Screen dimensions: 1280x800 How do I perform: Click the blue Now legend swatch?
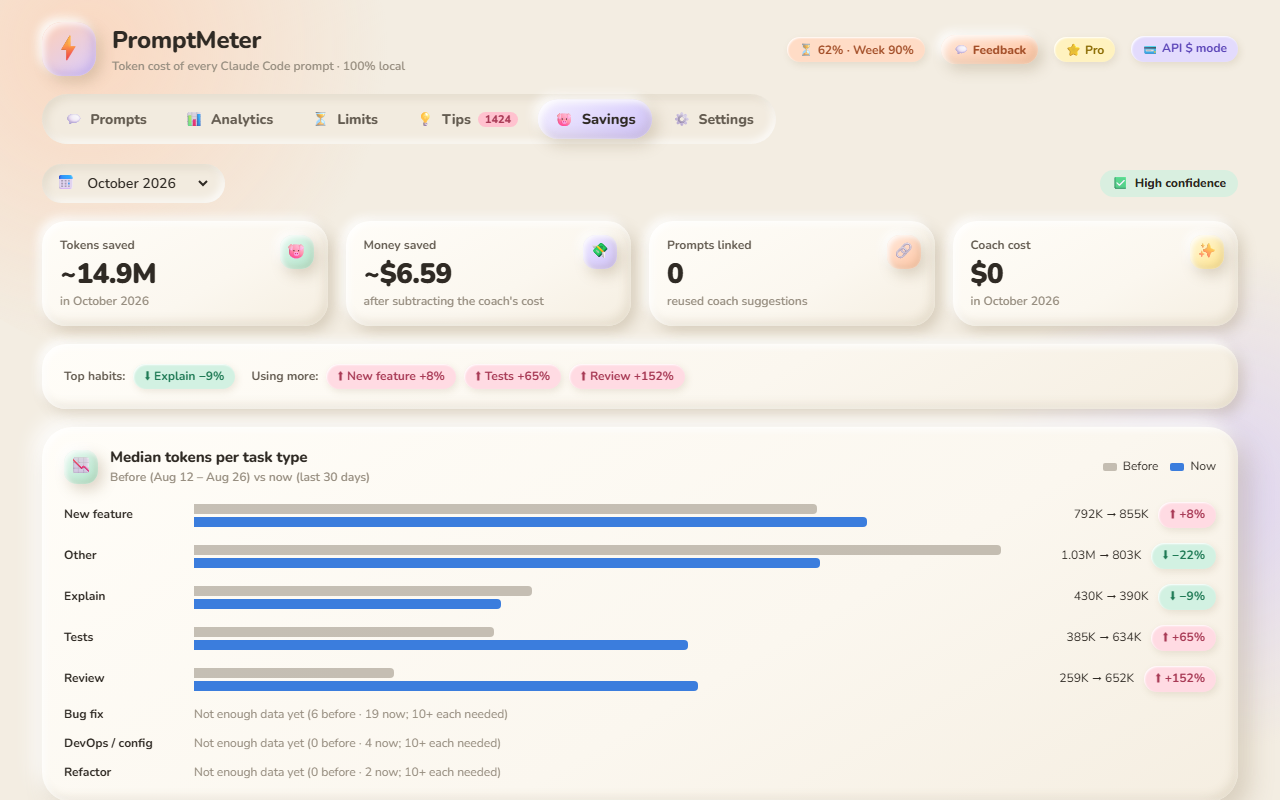coord(1177,467)
